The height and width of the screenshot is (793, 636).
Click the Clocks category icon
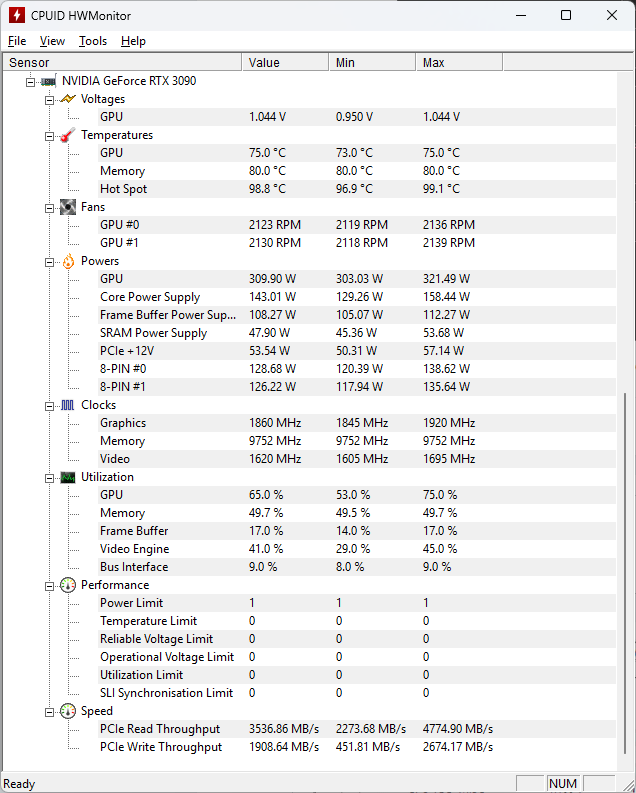click(x=68, y=405)
